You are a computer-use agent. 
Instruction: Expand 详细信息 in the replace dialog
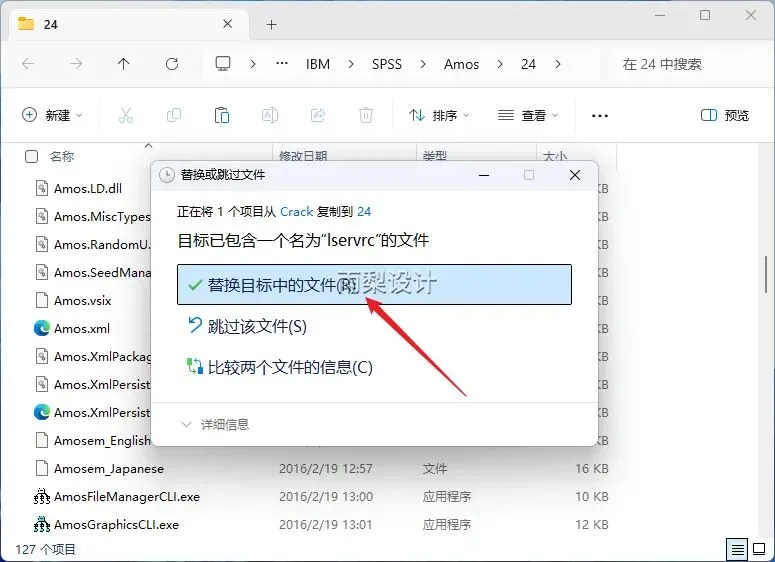[215, 424]
